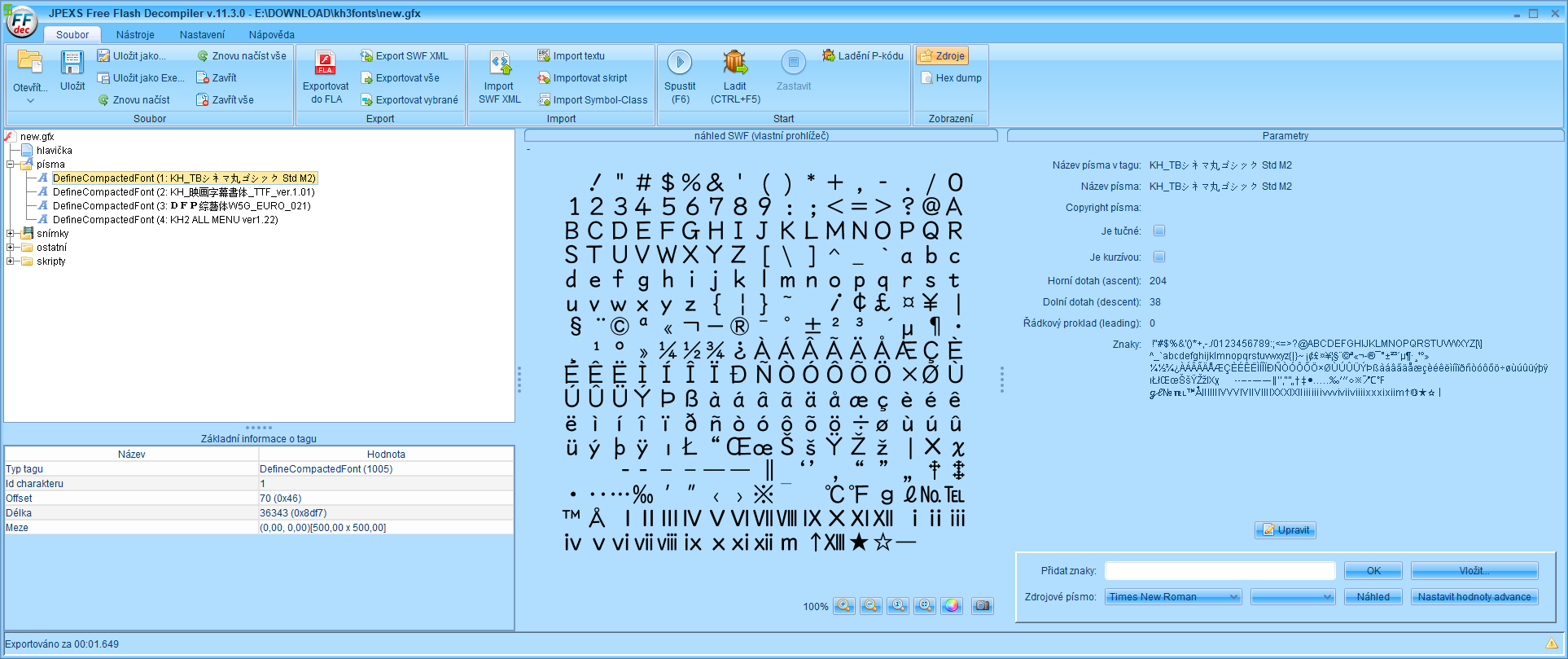This screenshot has width=1568, height=659.
Task: Open the Nástroje ribbon tab
Action: 135,35
